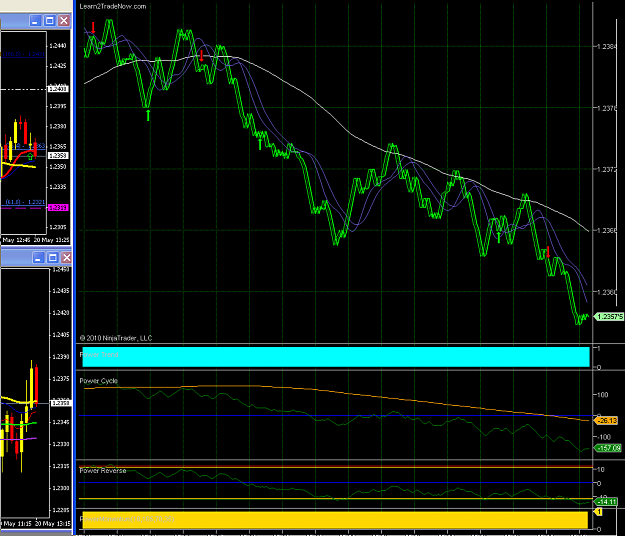Click the 1.2420 axis label in bottom-left chart
Image resolution: width=625 pixels, height=536 pixels.
point(61,313)
